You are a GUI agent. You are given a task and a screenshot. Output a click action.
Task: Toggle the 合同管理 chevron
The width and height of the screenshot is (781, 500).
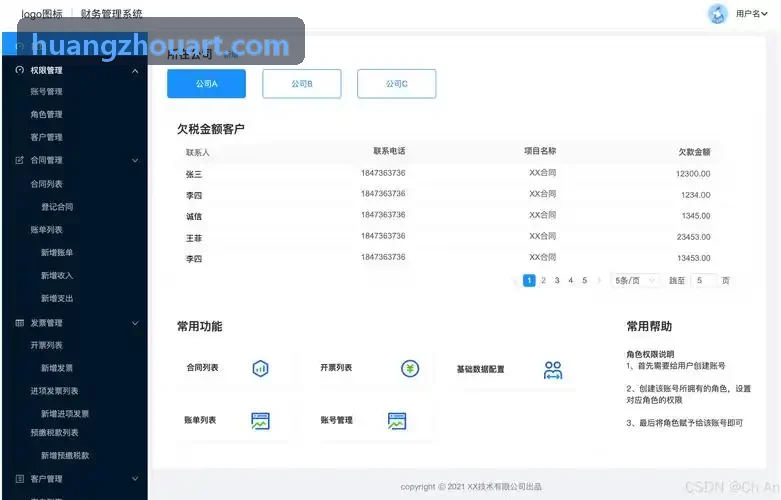(135, 160)
